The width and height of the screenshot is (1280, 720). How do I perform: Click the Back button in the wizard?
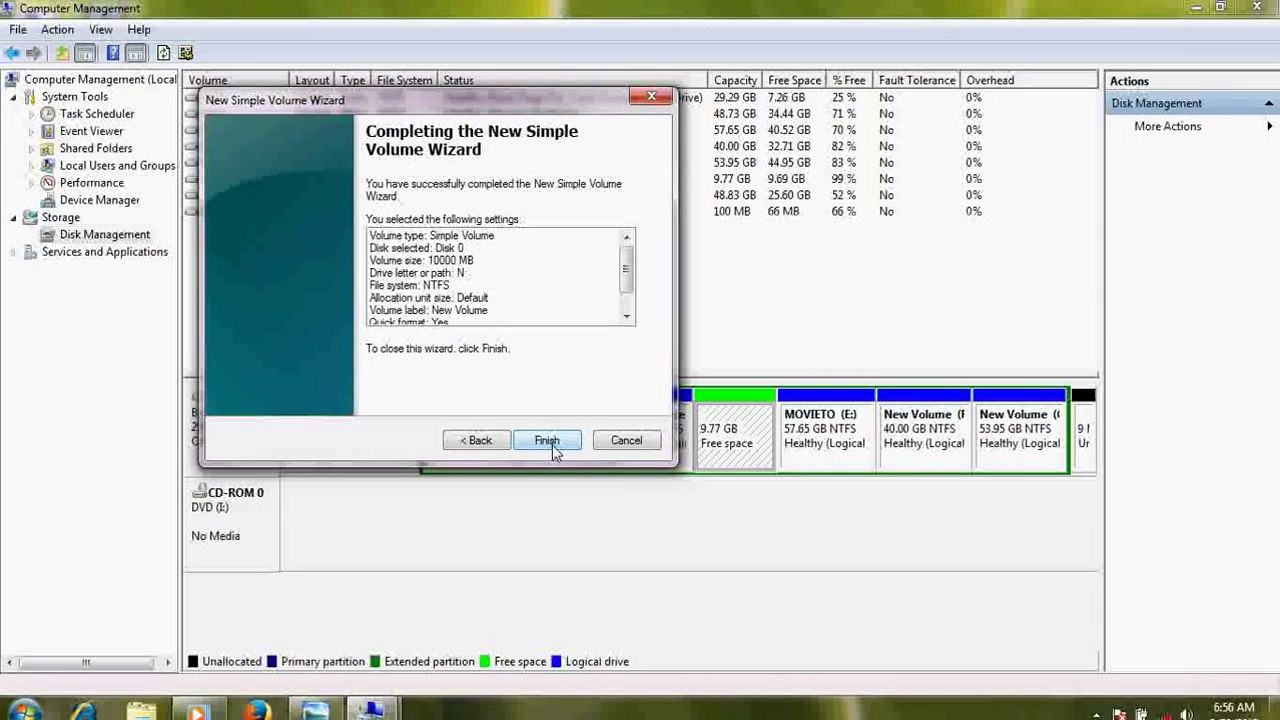point(476,440)
